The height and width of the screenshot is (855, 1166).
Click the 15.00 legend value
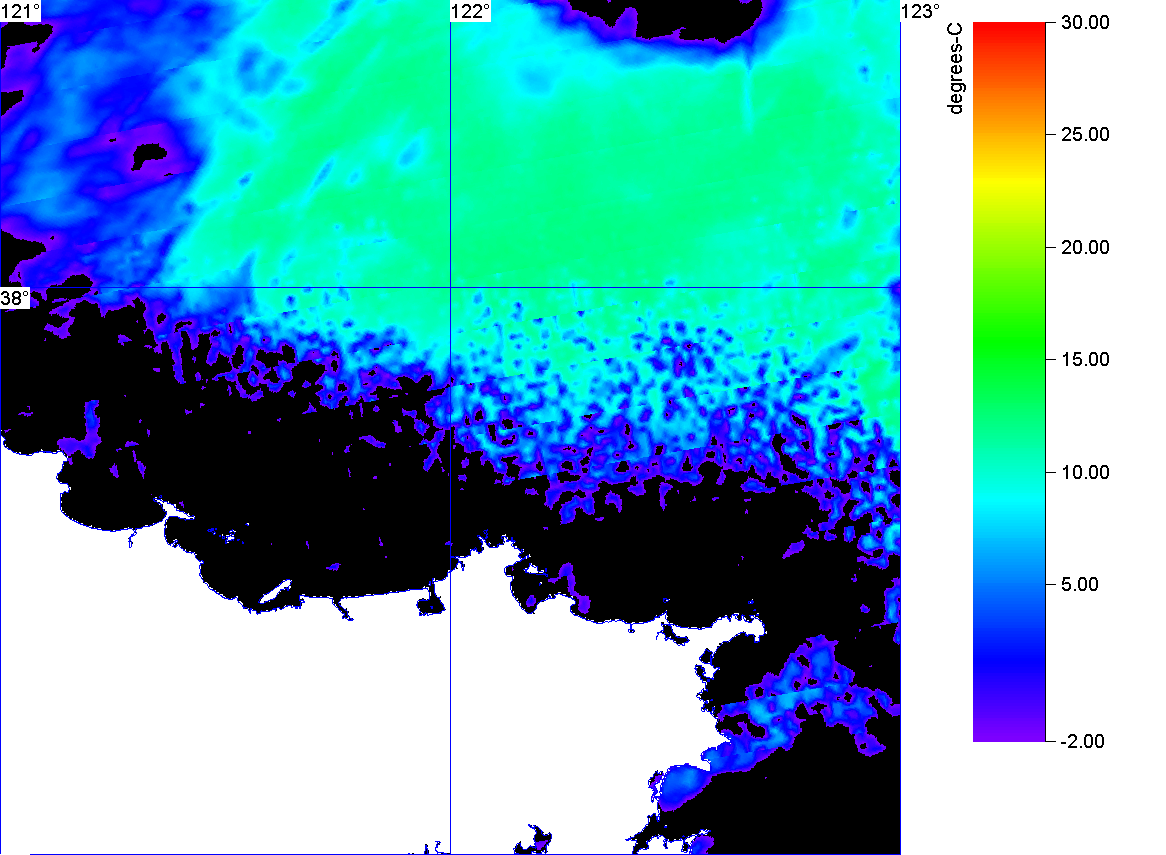click(x=1085, y=360)
